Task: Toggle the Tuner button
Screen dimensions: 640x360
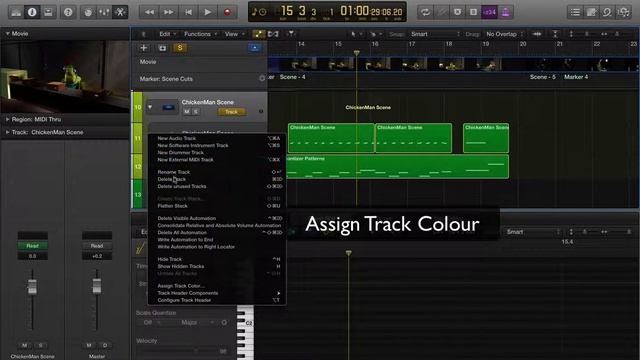Action: pos(457,12)
